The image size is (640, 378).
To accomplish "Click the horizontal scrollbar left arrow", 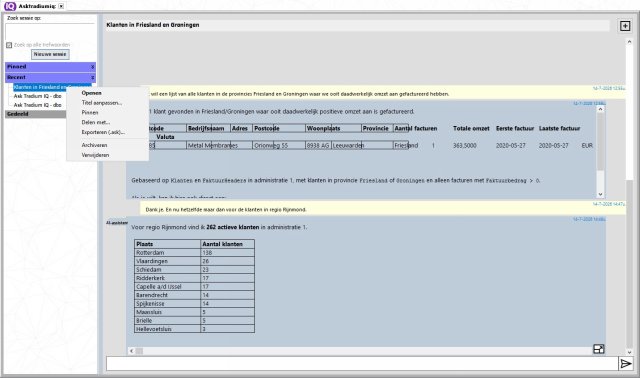I will click(x=131, y=351).
